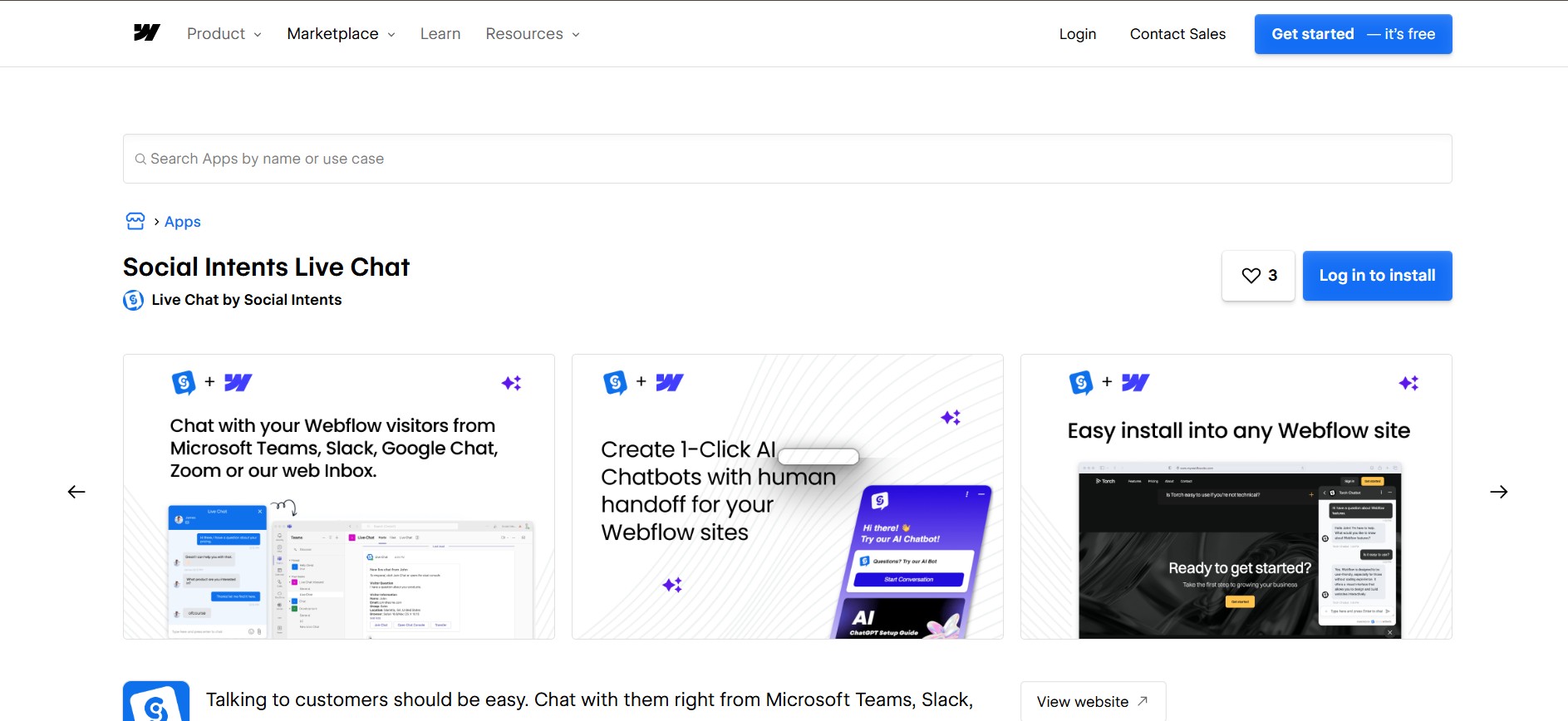Click the Social Intents publisher logo icon
Viewport: 1568px width, 721px height.
(x=133, y=300)
